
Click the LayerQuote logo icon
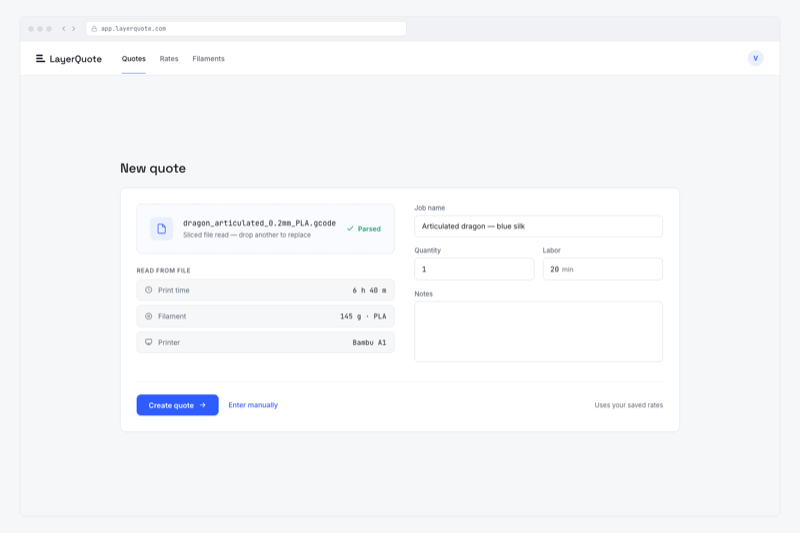coord(40,59)
